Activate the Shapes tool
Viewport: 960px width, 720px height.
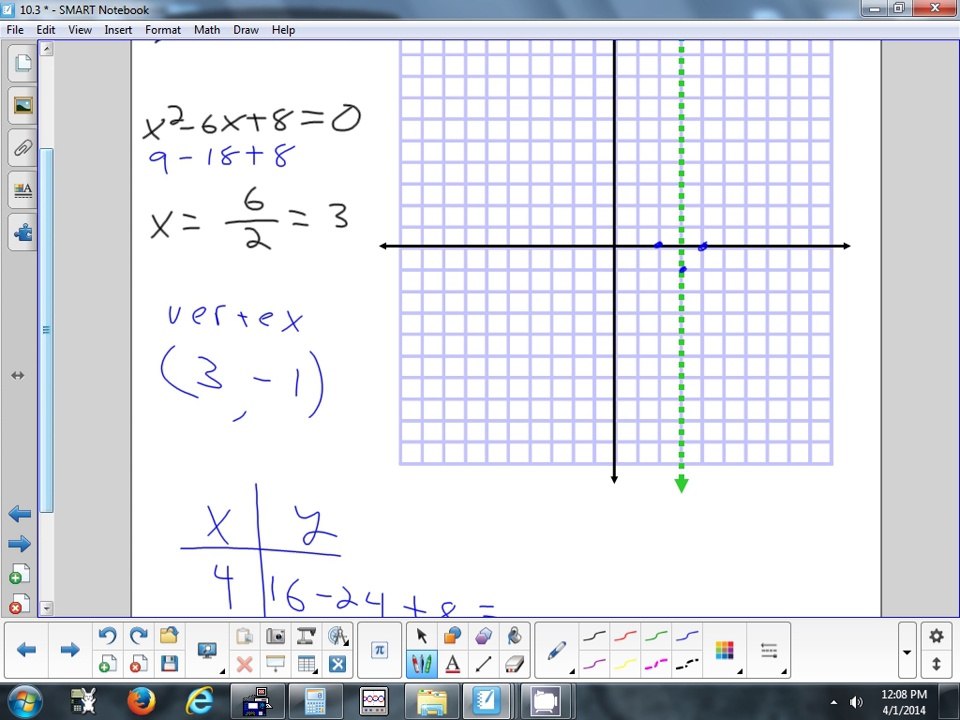(x=453, y=636)
